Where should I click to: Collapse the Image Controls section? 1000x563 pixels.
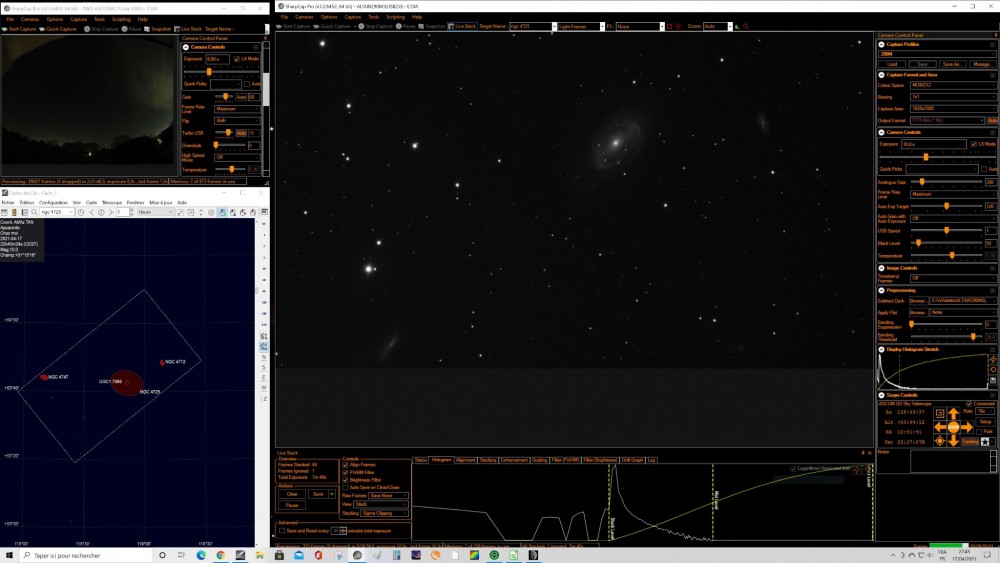(x=881, y=268)
